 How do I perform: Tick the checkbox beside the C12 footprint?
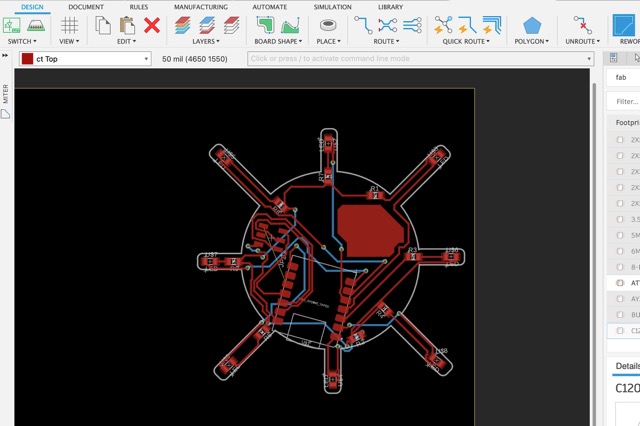620,331
